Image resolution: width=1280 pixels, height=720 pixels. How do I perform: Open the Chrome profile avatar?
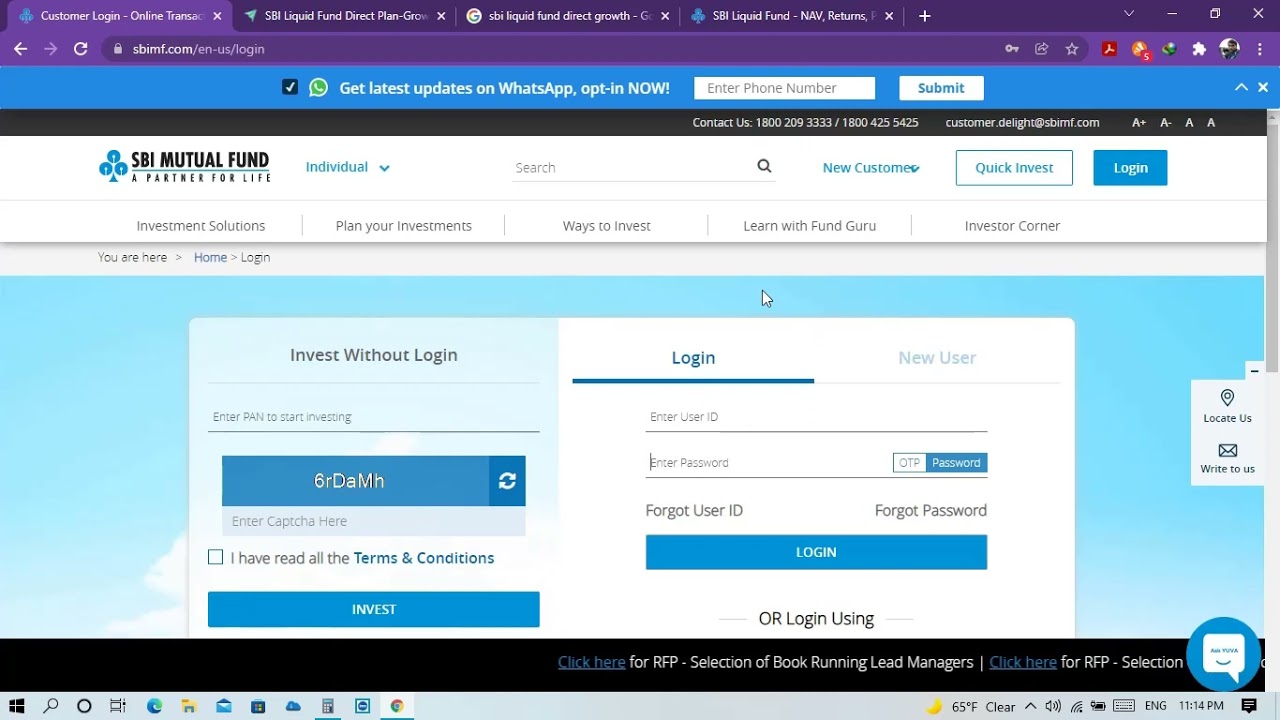pyautogui.click(x=1230, y=48)
